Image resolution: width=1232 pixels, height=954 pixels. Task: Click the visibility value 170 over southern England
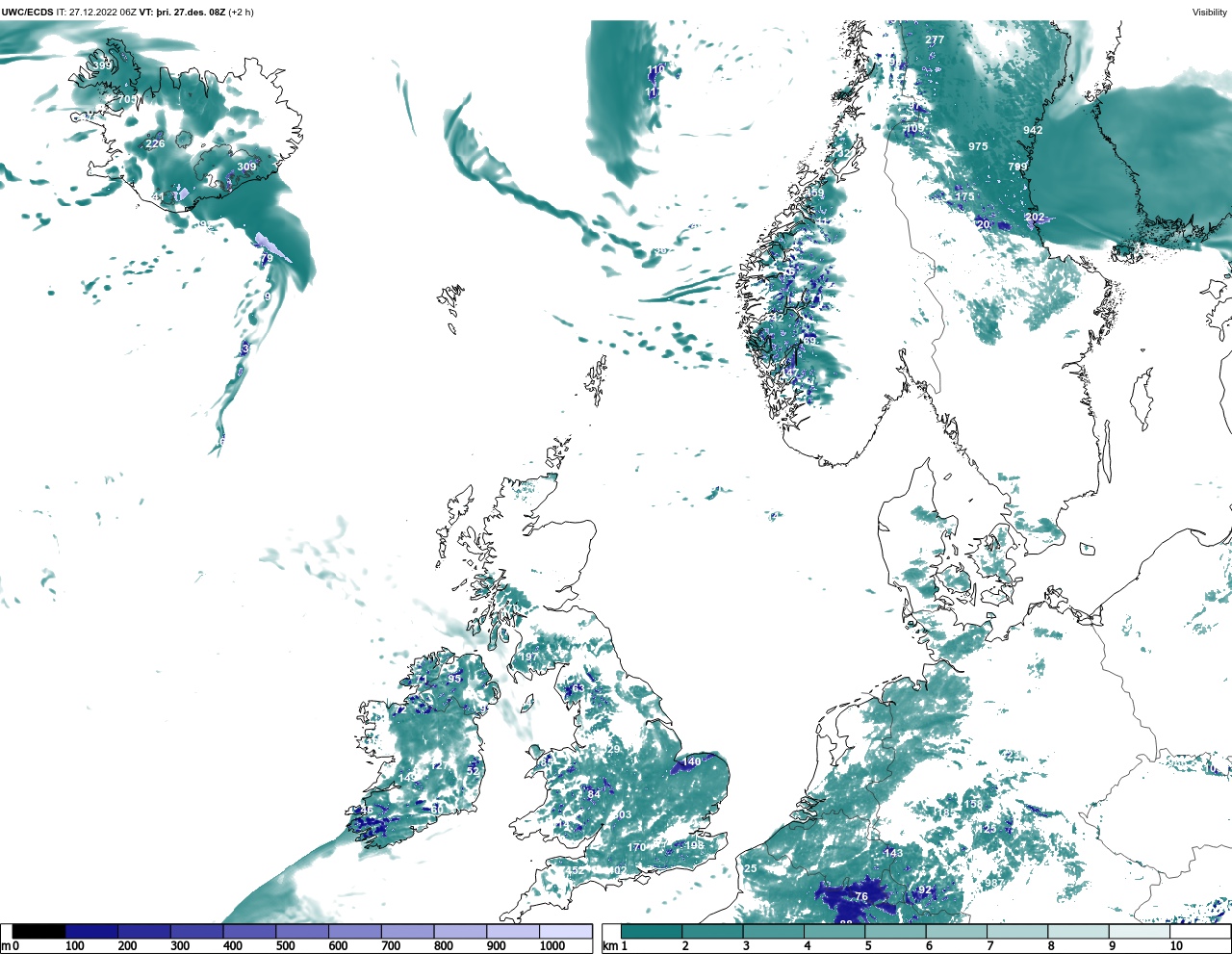click(637, 847)
